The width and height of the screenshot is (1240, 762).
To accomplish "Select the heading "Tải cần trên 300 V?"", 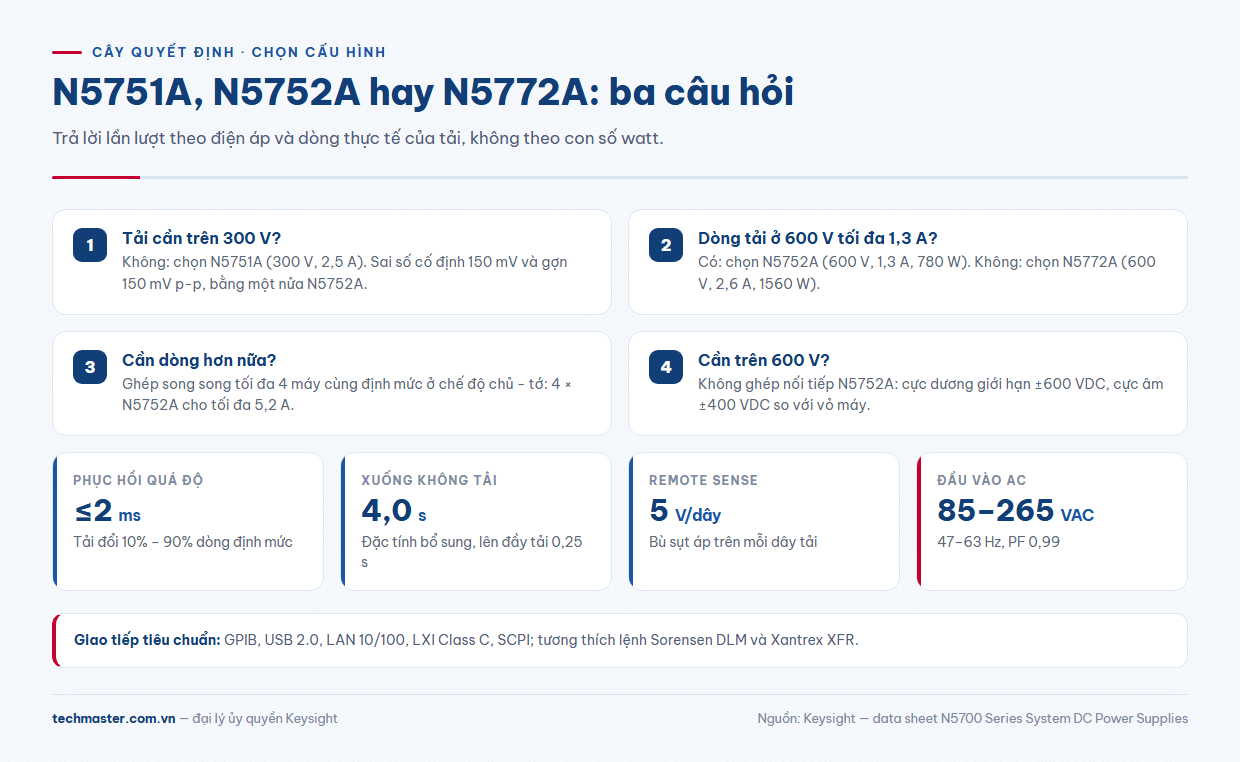I will 202,238.
